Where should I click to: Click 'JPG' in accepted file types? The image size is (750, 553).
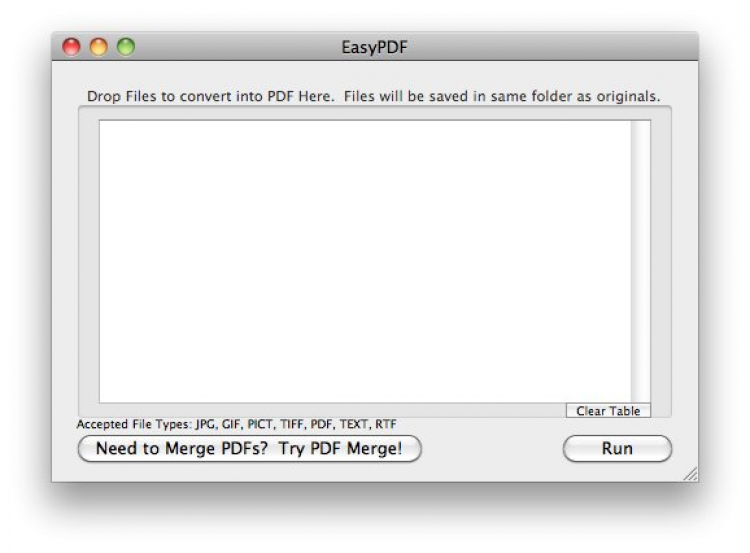point(206,424)
